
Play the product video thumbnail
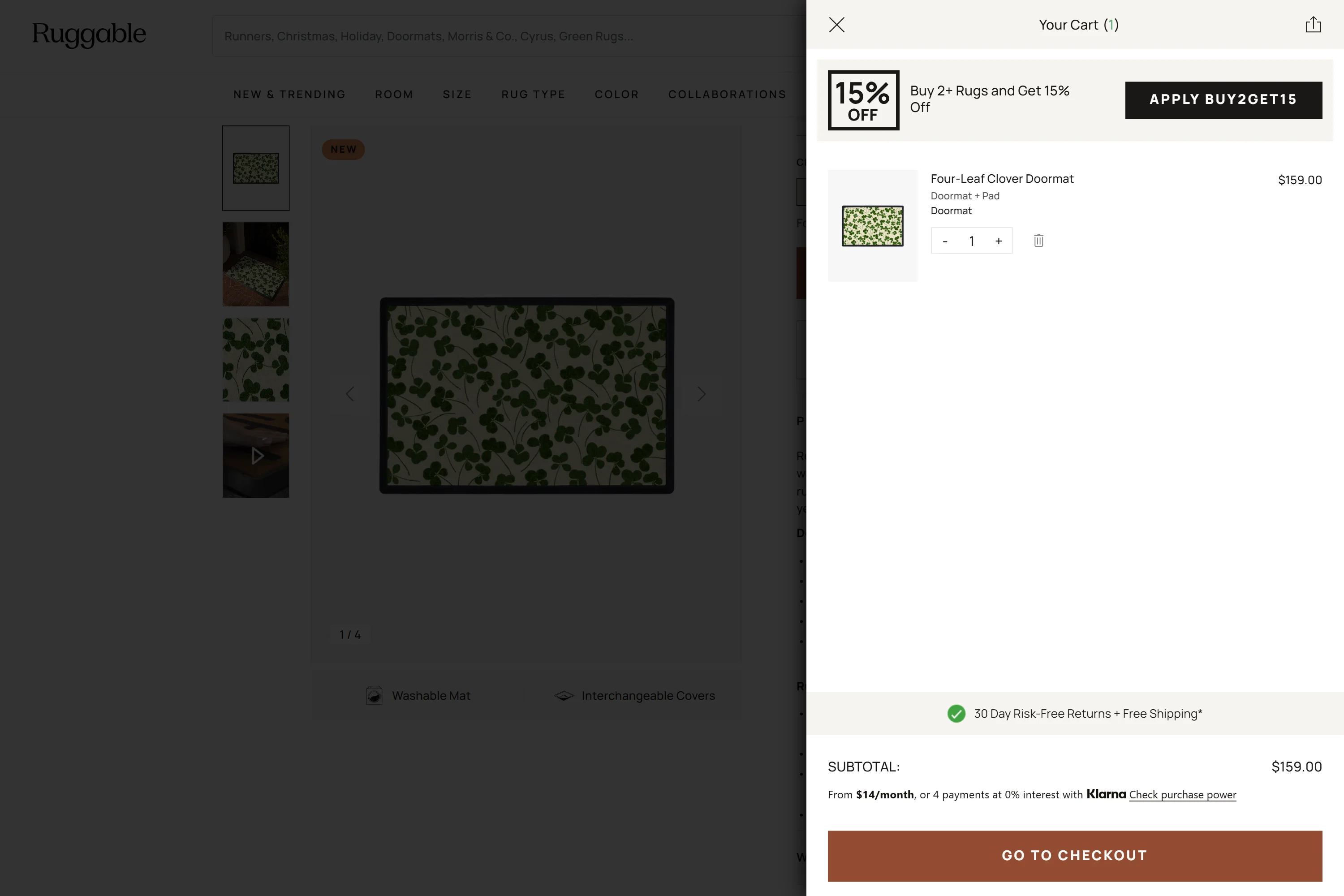click(x=256, y=456)
